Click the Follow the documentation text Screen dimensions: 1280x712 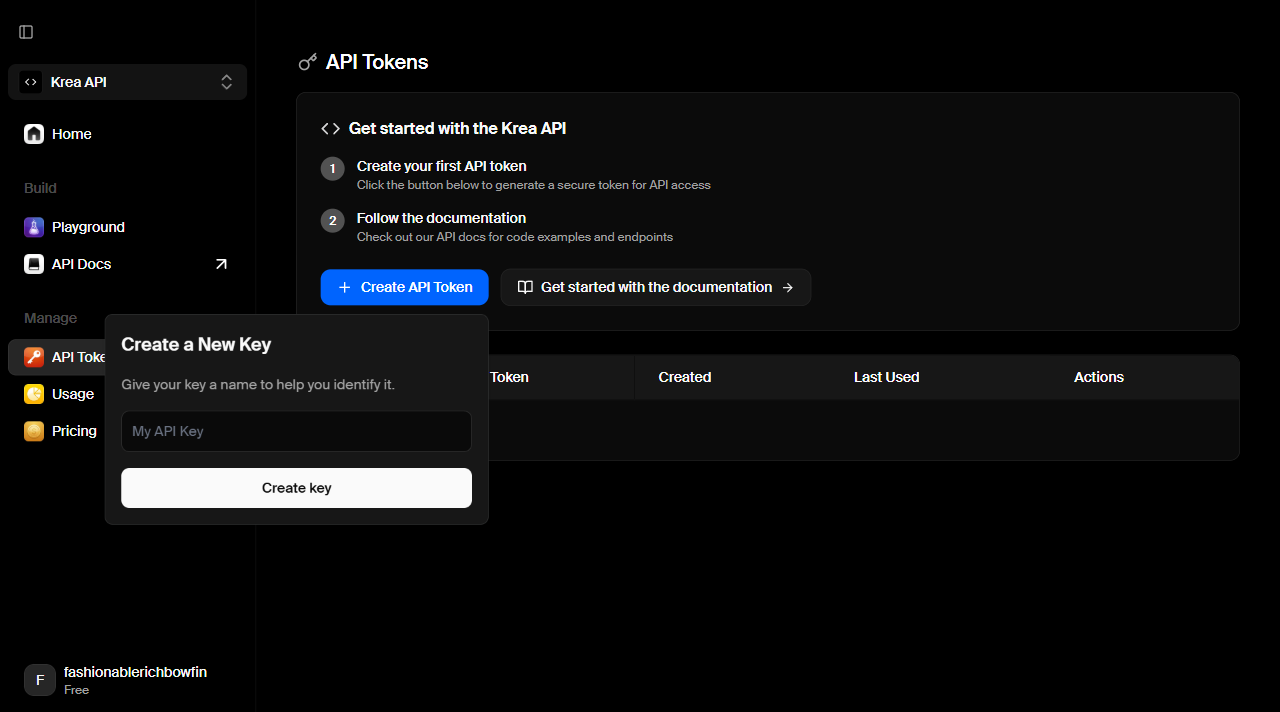point(441,218)
